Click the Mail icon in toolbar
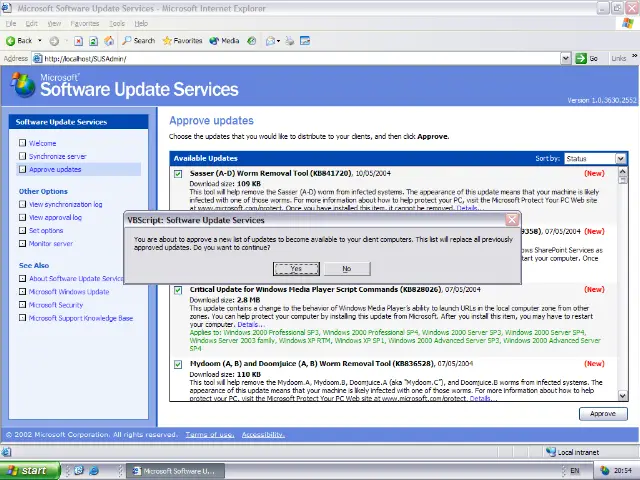This screenshot has width=640, height=480. (x=270, y=41)
